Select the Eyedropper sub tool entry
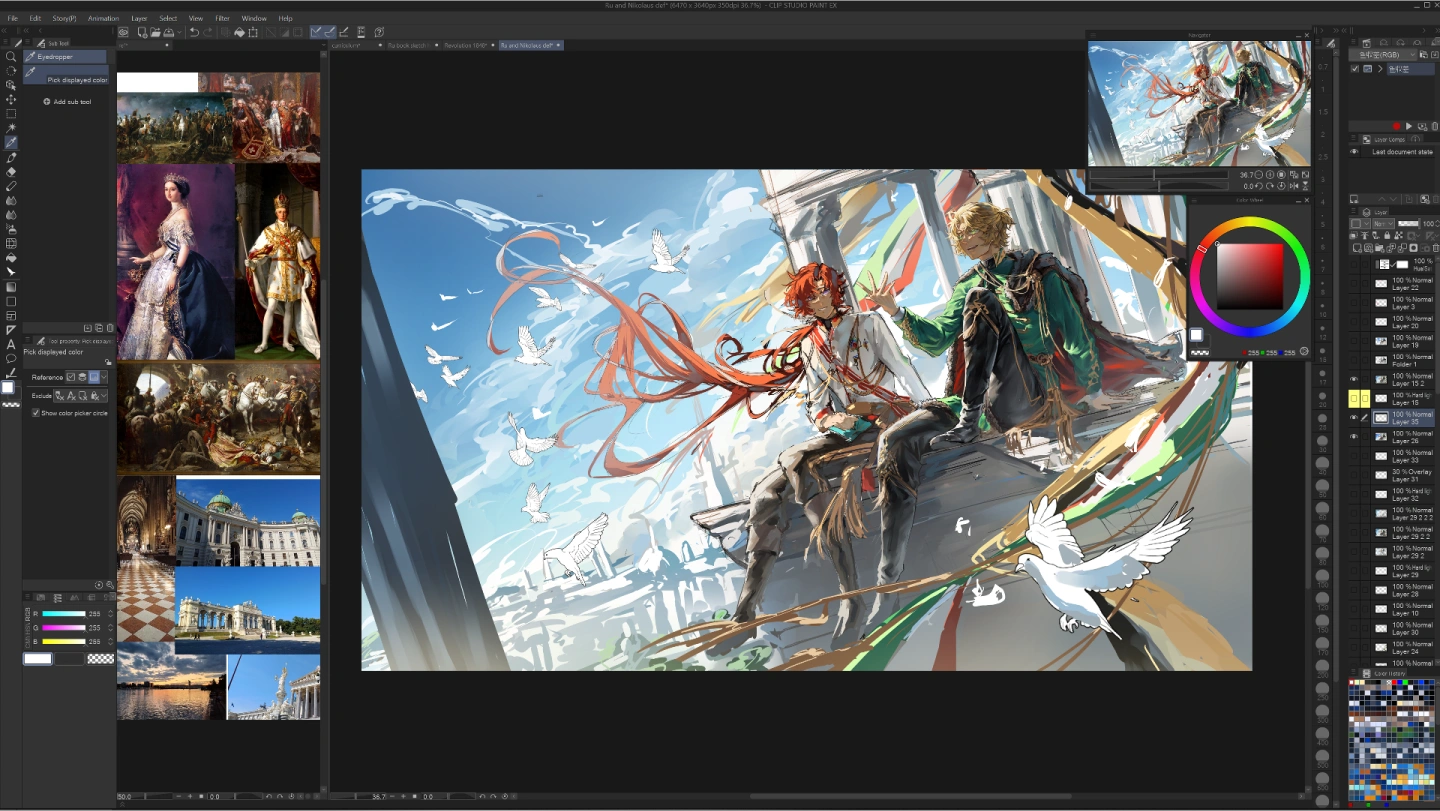This screenshot has height=811, width=1440. click(x=66, y=57)
